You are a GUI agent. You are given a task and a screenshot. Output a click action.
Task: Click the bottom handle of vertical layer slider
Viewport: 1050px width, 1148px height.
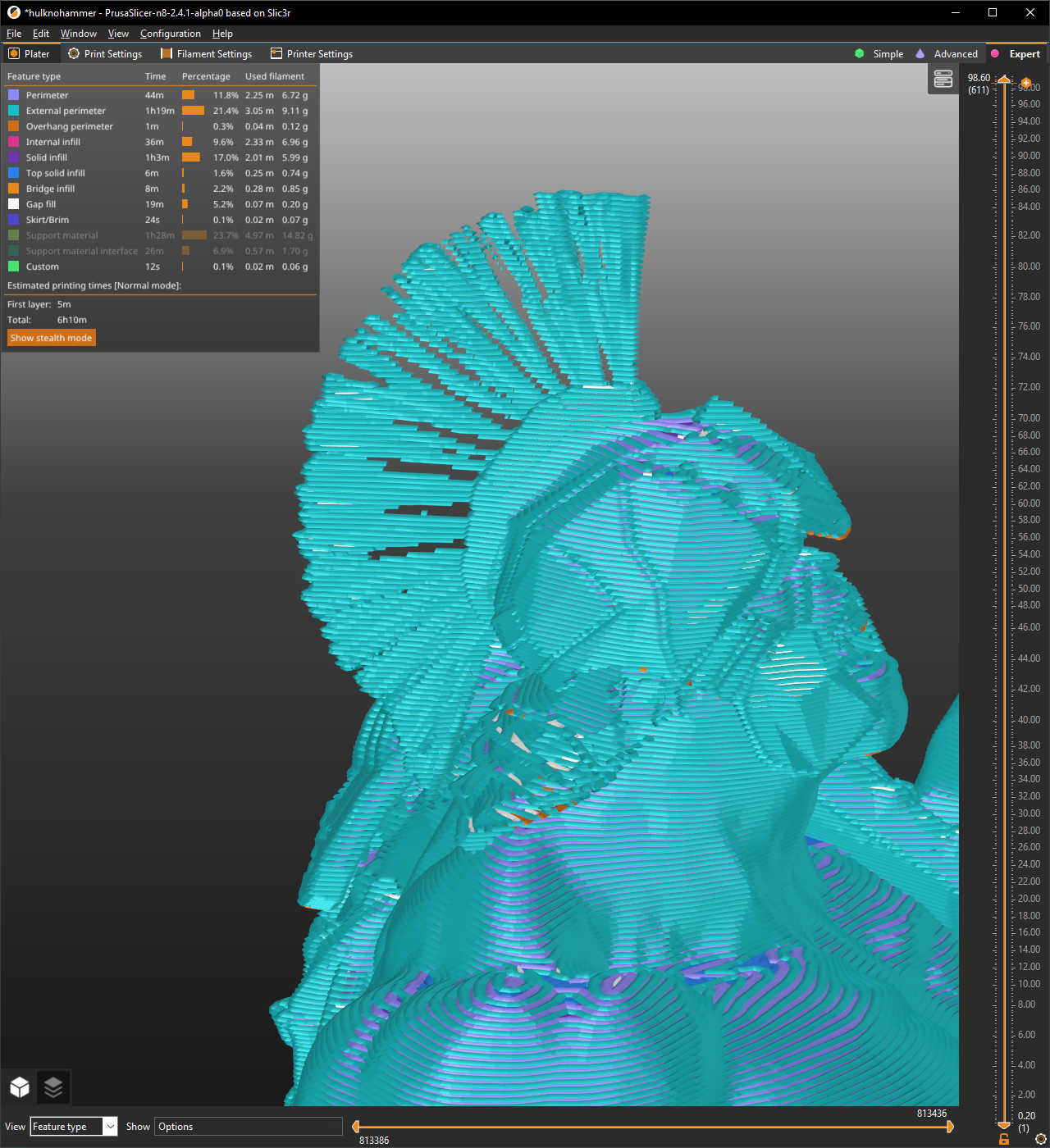pos(1004,1124)
